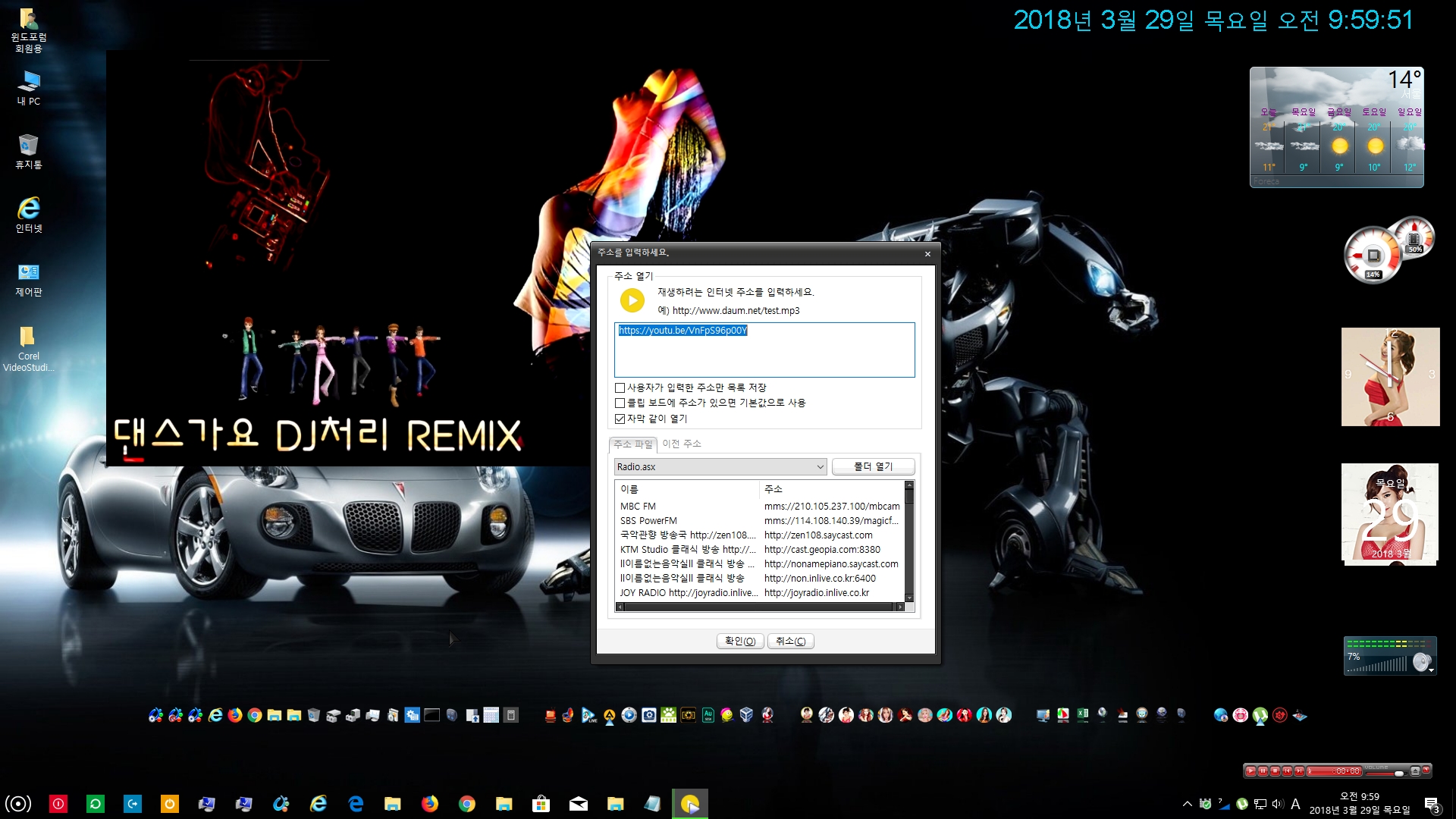Open the '윈도포럼 회원용' desktop folder
Viewport: 1456px width, 819px height.
tap(28, 30)
